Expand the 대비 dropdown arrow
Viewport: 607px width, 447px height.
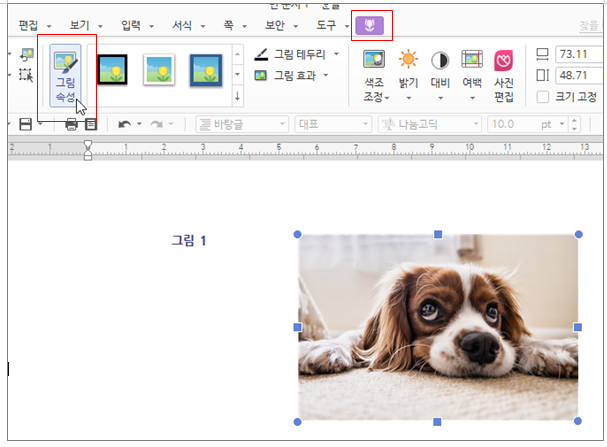click(440, 98)
